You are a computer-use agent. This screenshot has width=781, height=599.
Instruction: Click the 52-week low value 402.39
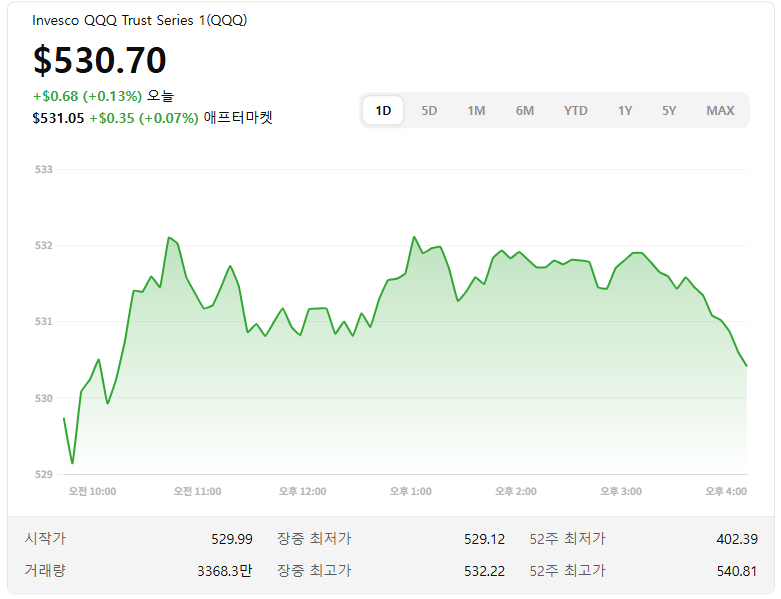[737, 539]
